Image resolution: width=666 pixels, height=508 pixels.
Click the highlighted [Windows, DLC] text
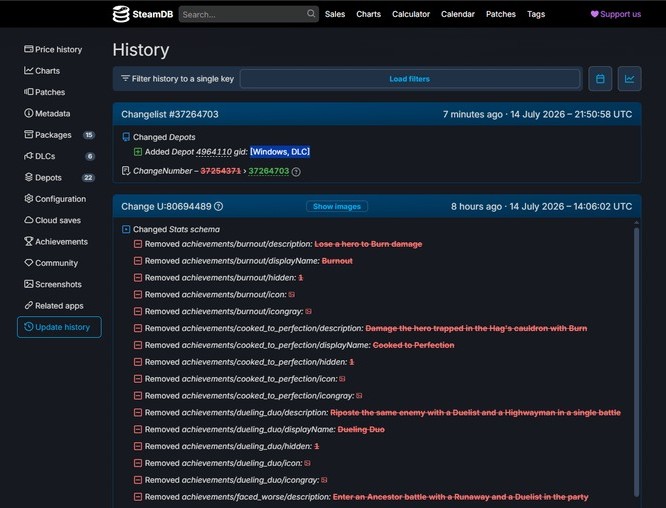click(280, 152)
